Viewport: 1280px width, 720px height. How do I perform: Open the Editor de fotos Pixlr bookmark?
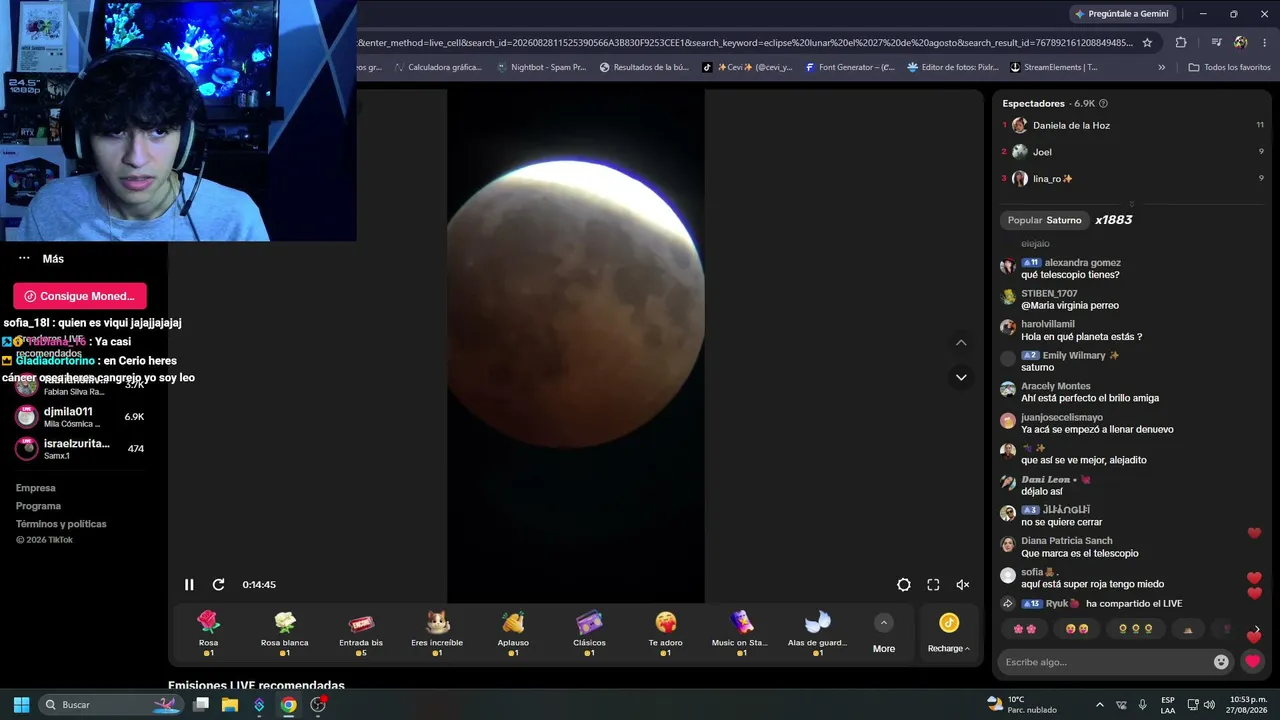click(x=952, y=68)
